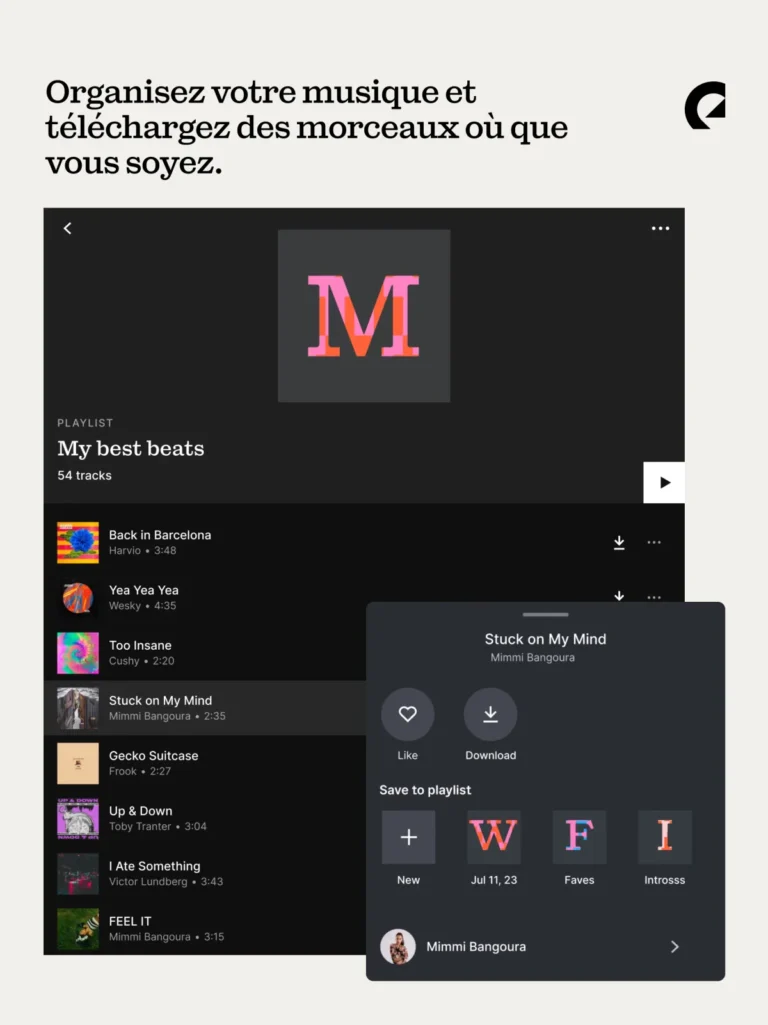Select Too Insane track cover
The image size is (768, 1025).
point(78,652)
